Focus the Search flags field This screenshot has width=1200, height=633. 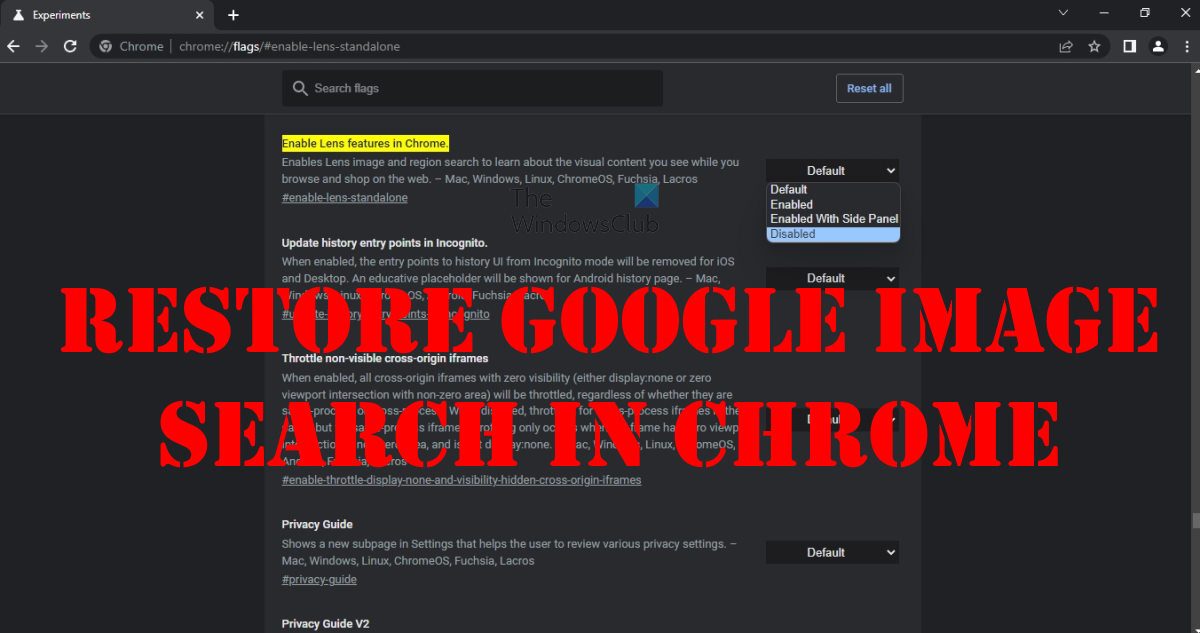pyautogui.click(x=472, y=88)
